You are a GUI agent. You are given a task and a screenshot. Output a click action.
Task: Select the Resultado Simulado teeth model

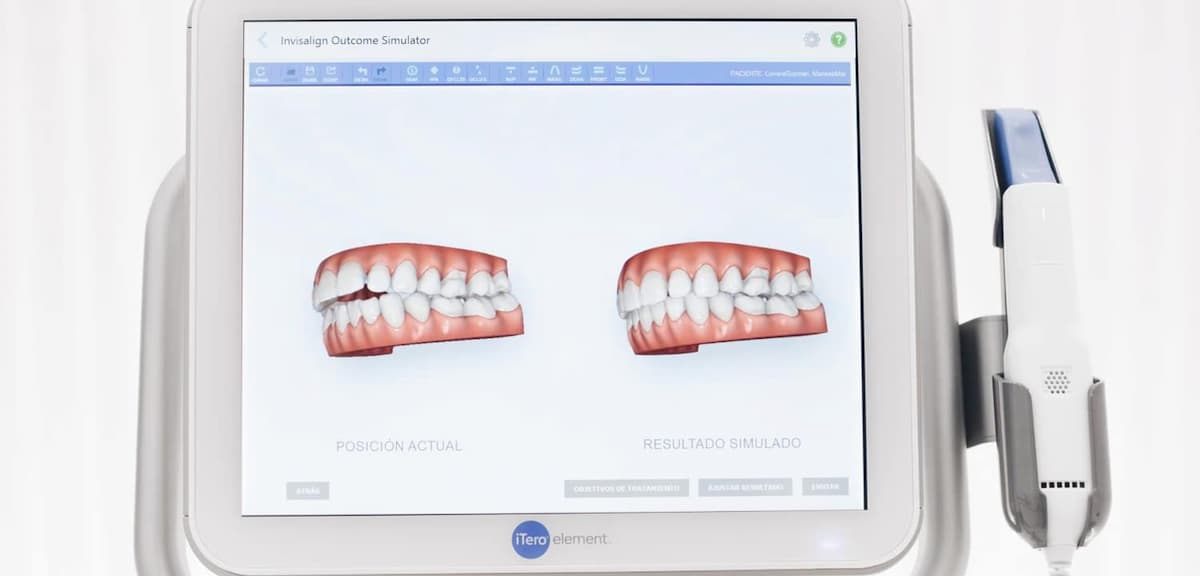tap(721, 300)
